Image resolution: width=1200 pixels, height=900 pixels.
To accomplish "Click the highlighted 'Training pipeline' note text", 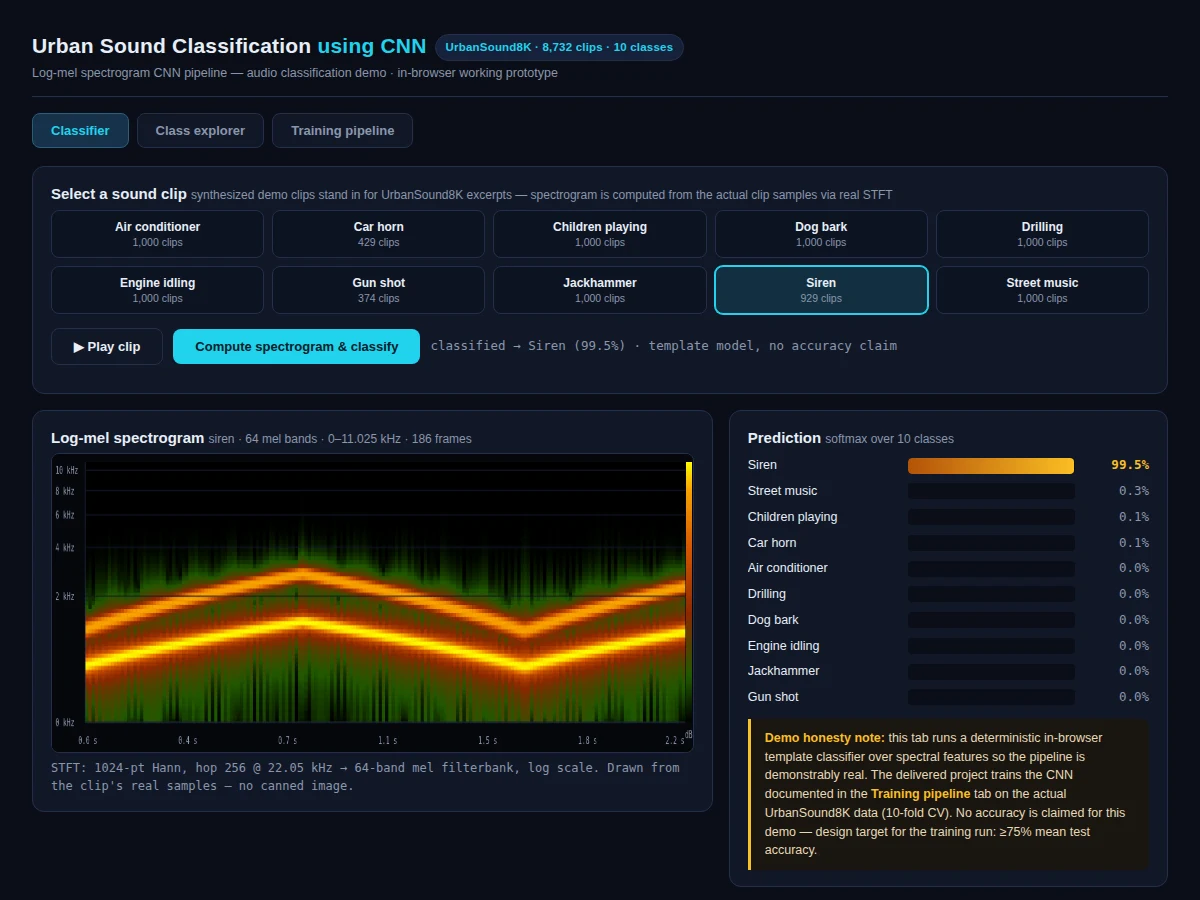I will click(920, 794).
